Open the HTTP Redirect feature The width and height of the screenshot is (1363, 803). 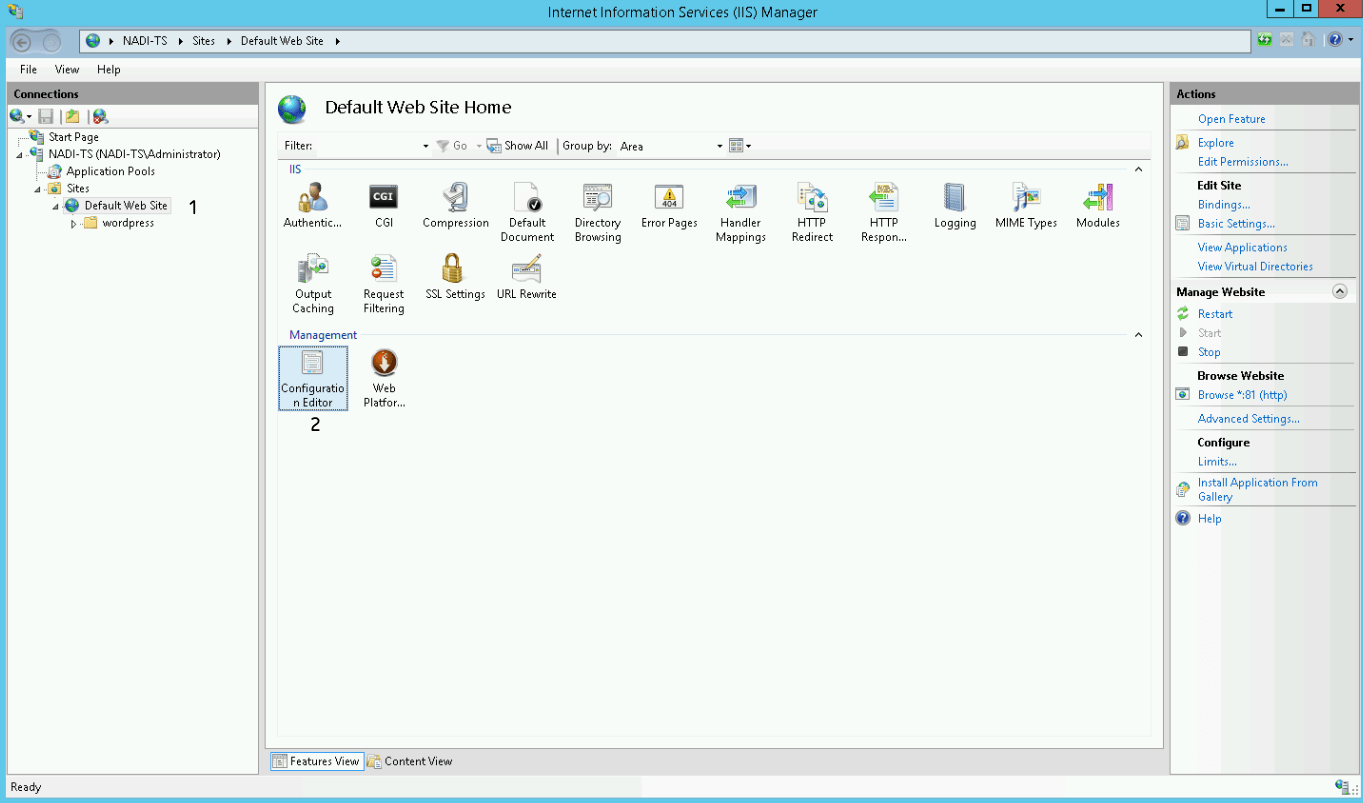[x=812, y=212]
